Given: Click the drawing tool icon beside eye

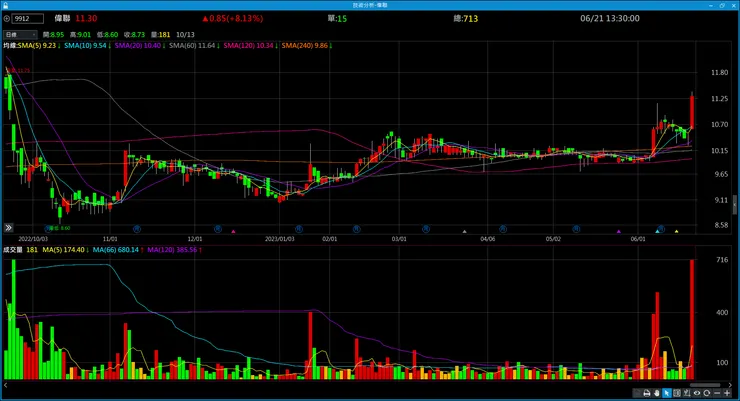Looking at the screenshot, I should (x=687, y=393).
